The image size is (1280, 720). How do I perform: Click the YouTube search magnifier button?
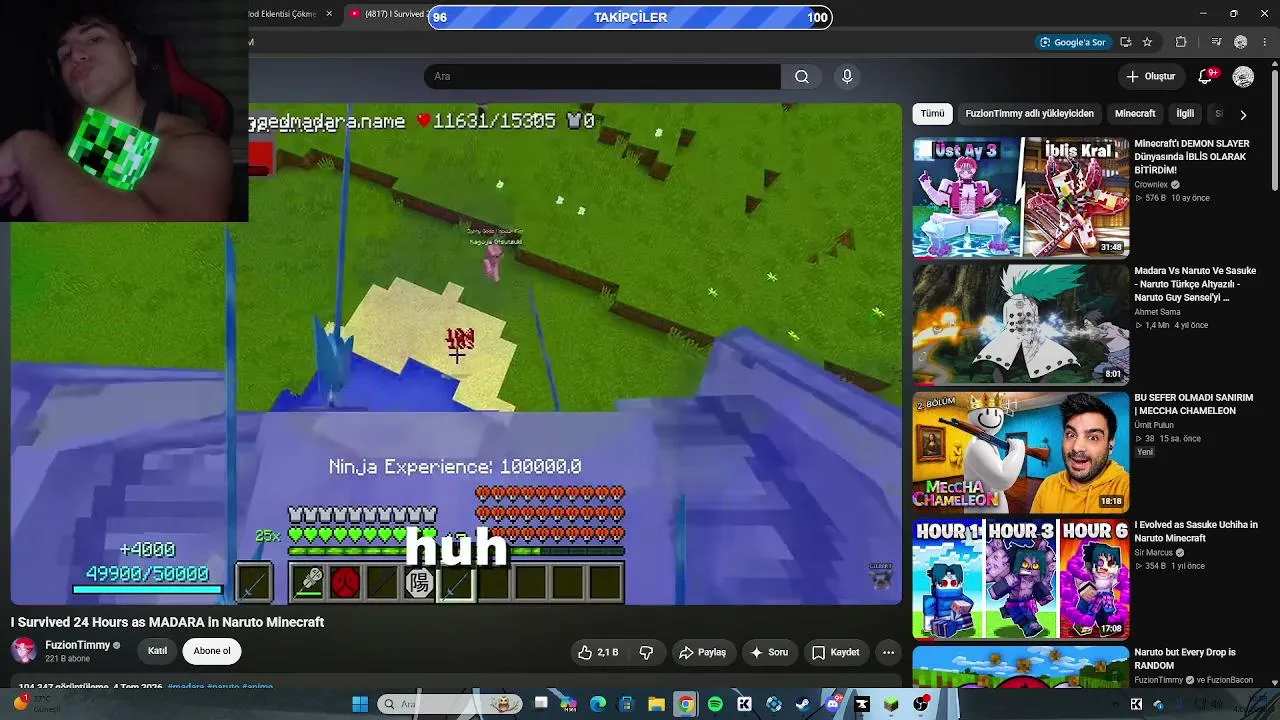click(802, 77)
